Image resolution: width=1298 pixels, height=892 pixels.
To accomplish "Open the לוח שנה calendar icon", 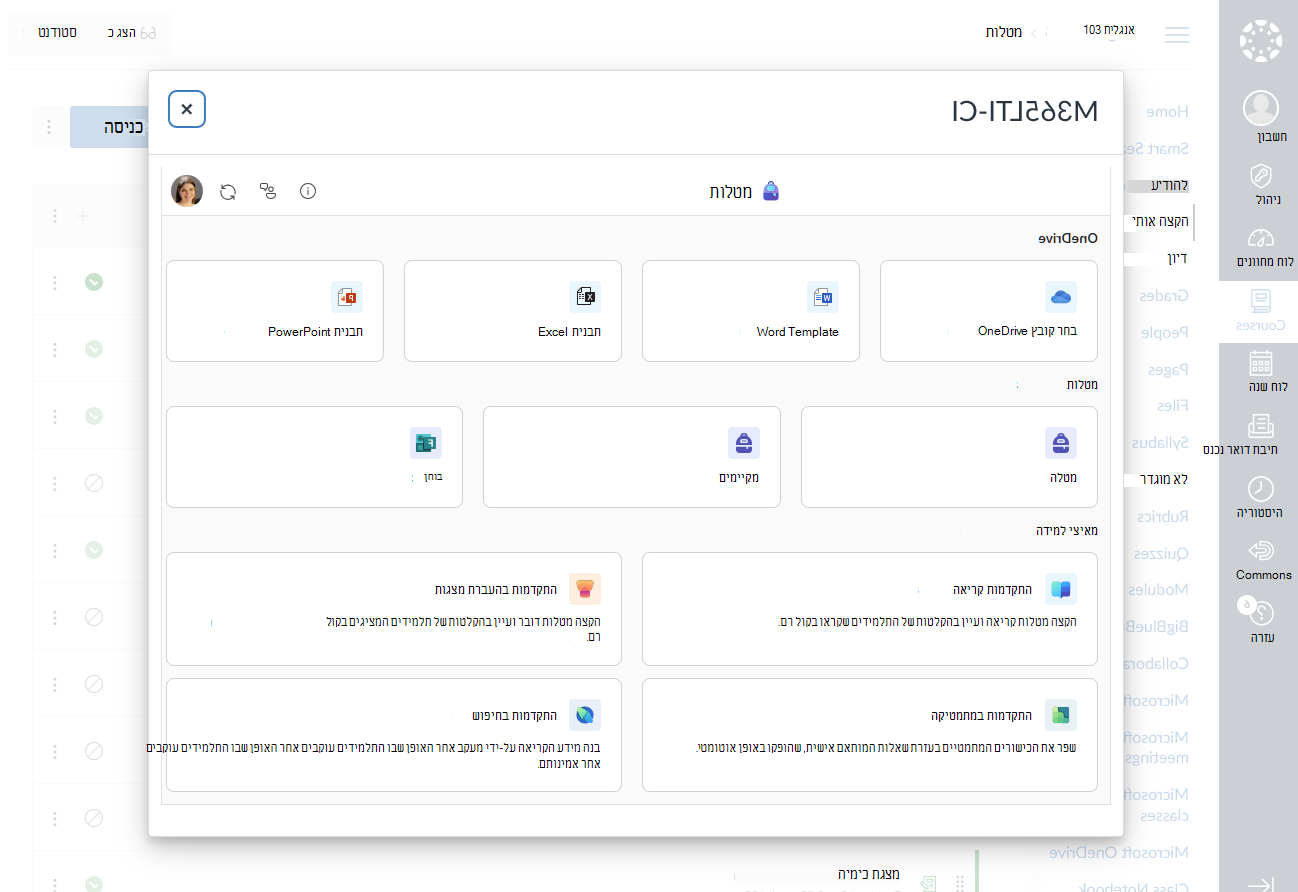I will [1260, 362].
